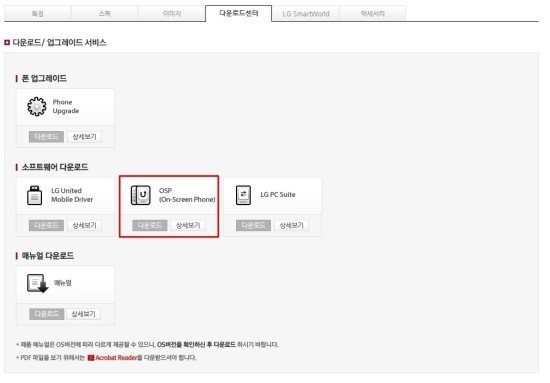Image resolution: width=550 pixels, height=383 pixels.
Task: Click the Phone Upgrade gear icon
Action: point(36,106)
